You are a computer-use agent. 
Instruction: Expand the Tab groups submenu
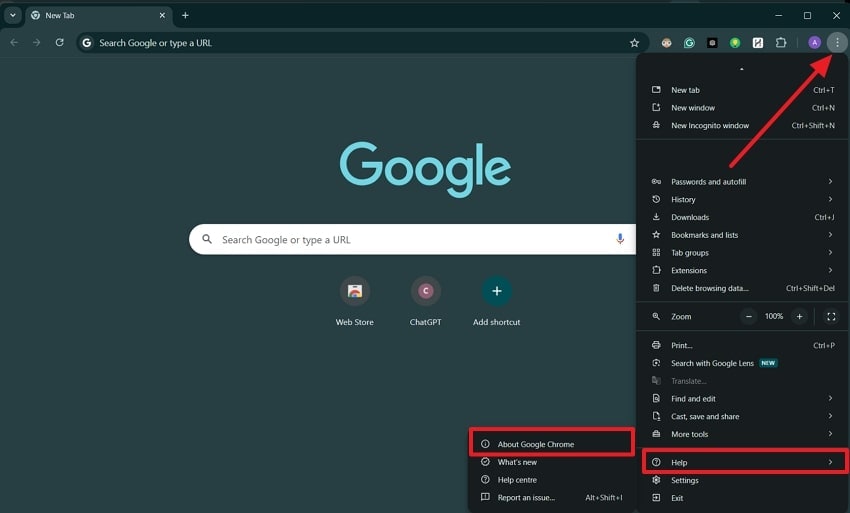[743, 253]
